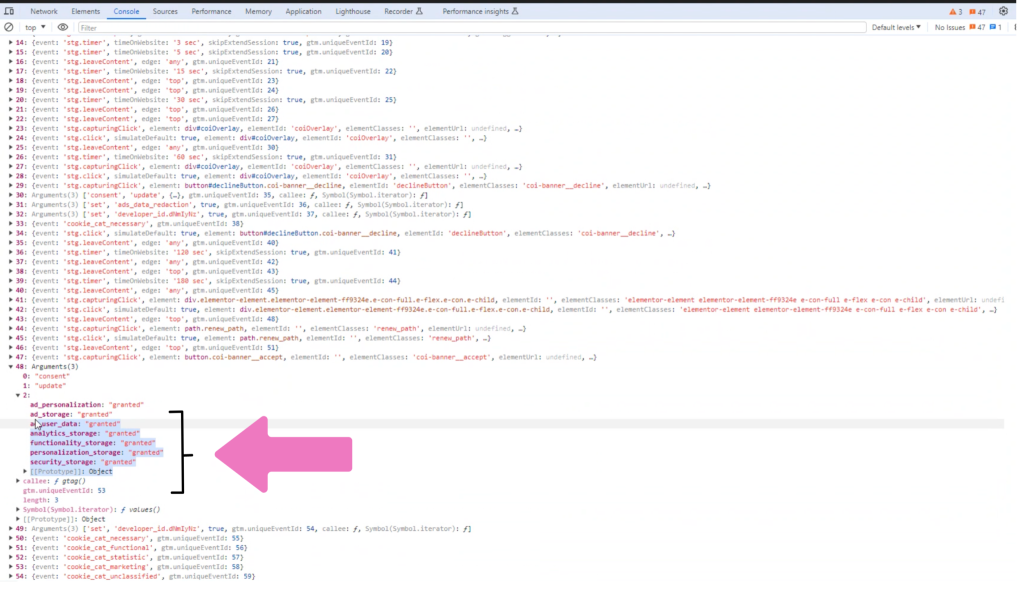Click the warnings count triangle icon
Screen dimensions: 1024x595
953,12
